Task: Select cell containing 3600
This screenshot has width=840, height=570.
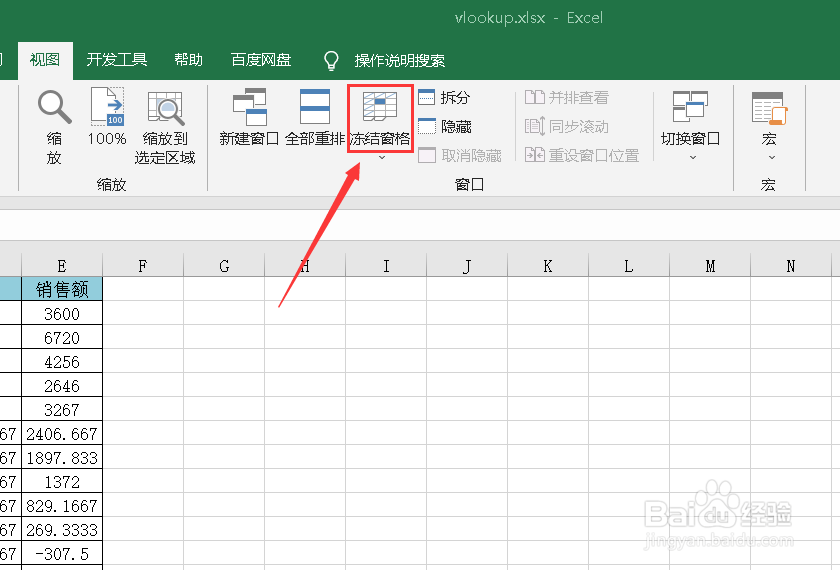Action: [62, 313]
